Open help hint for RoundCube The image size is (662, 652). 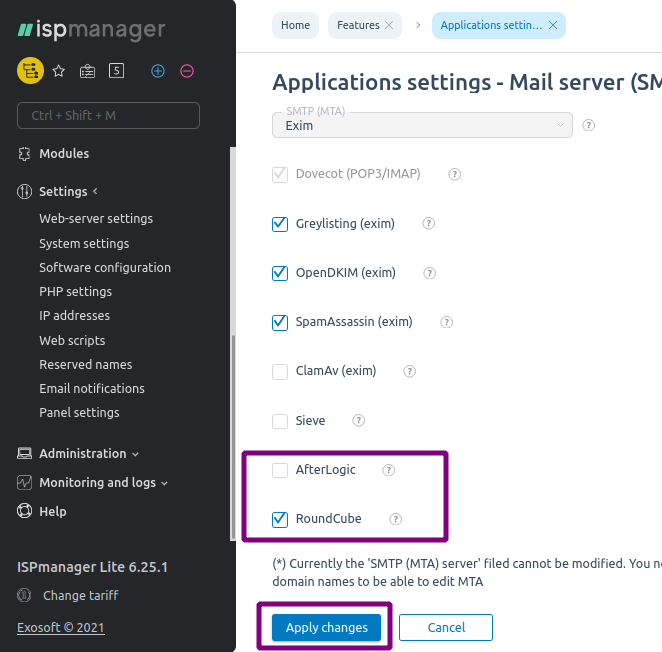pos(395,519)
